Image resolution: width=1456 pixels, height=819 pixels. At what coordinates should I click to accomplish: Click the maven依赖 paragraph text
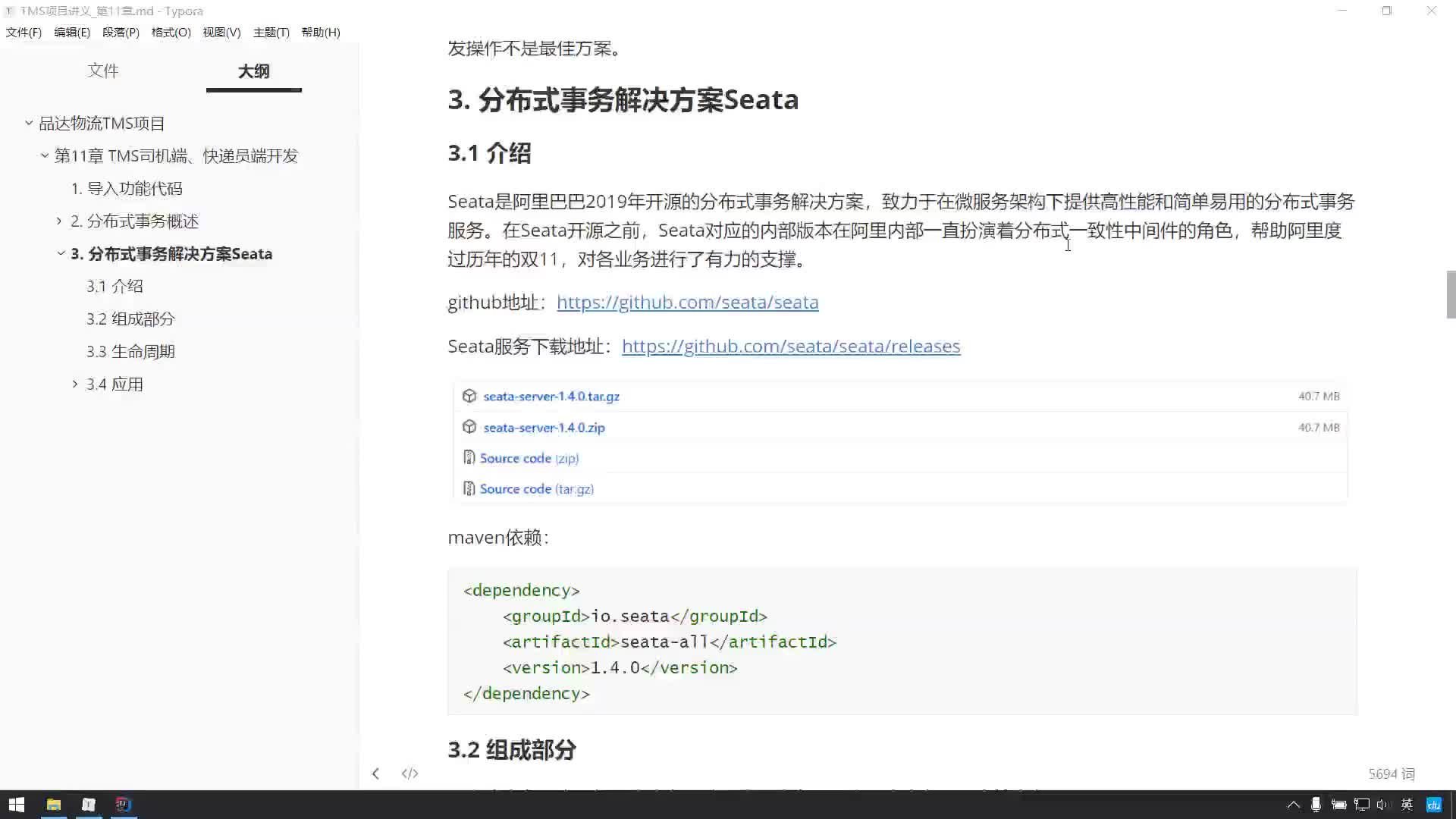(x=498, y=538)
